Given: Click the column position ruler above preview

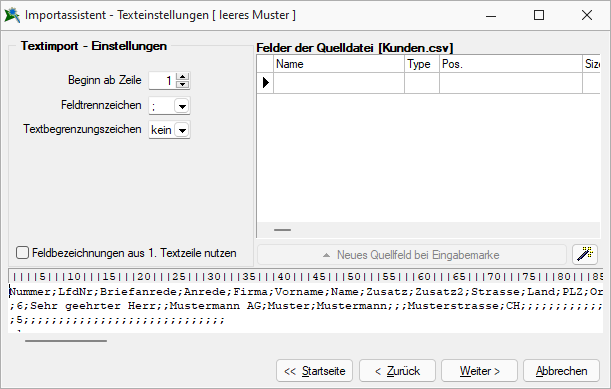Looking at the screenshot, I should click(x=306, y=277).
